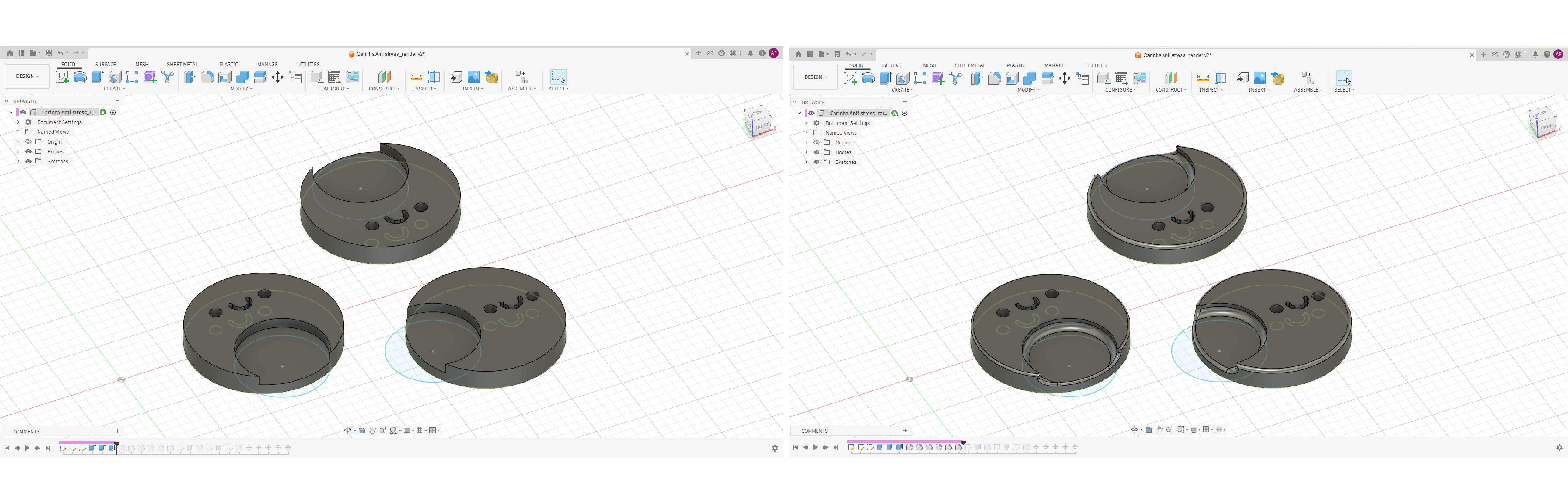
Task: Toggle Origin visibility eye in right browser
Action: (817, 142)
